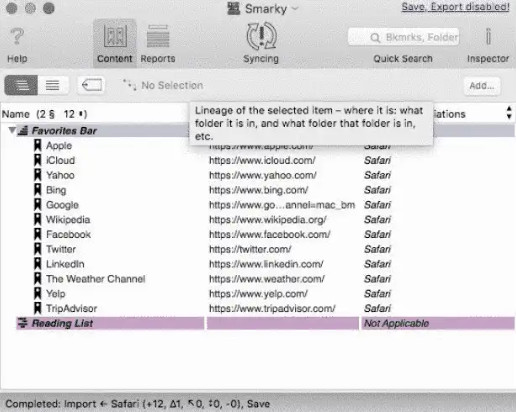This screenshot has width=516, height=412.
Task: Open the Syncing status icon
Action: (x=261, y=36)
